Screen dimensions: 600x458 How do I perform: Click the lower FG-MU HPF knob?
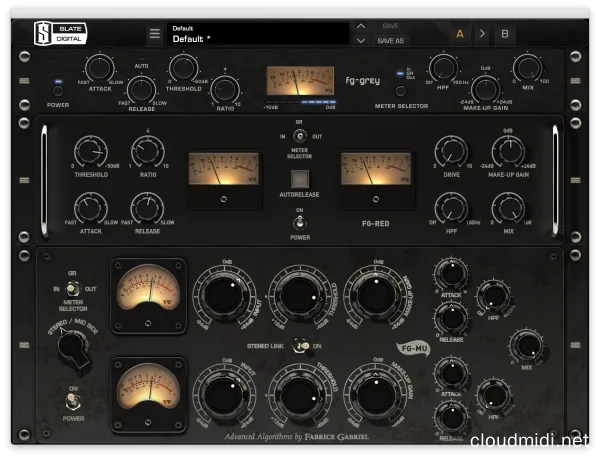pos(494,395)
